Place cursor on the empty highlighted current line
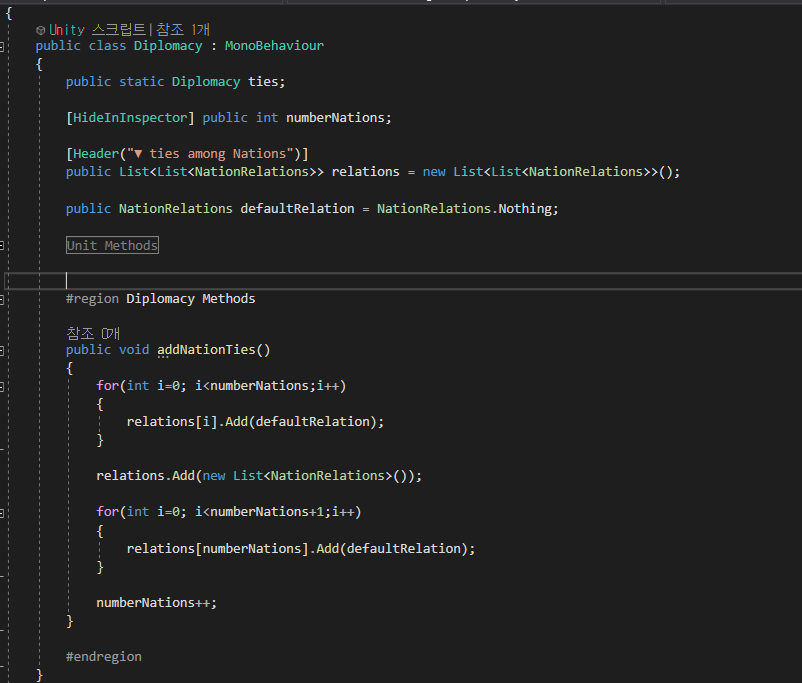 (404, 280)
